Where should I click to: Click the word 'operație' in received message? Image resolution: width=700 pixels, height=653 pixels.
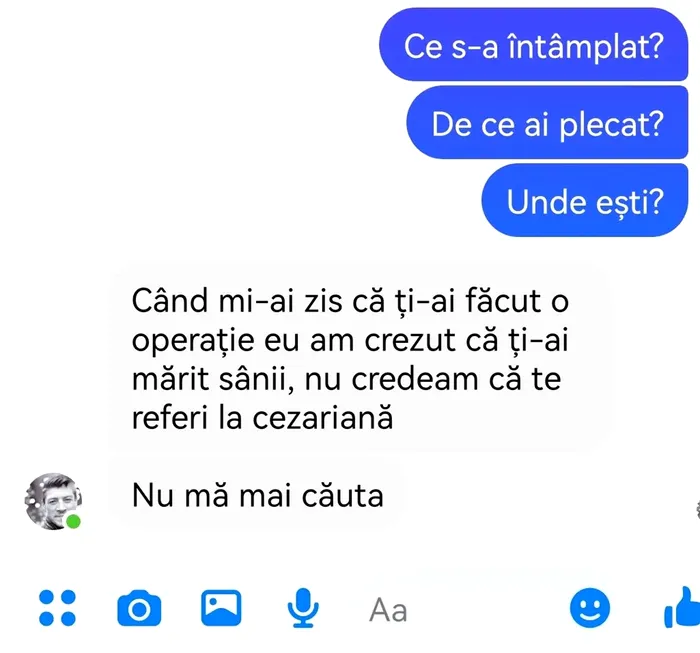click(x=193, y=342)
